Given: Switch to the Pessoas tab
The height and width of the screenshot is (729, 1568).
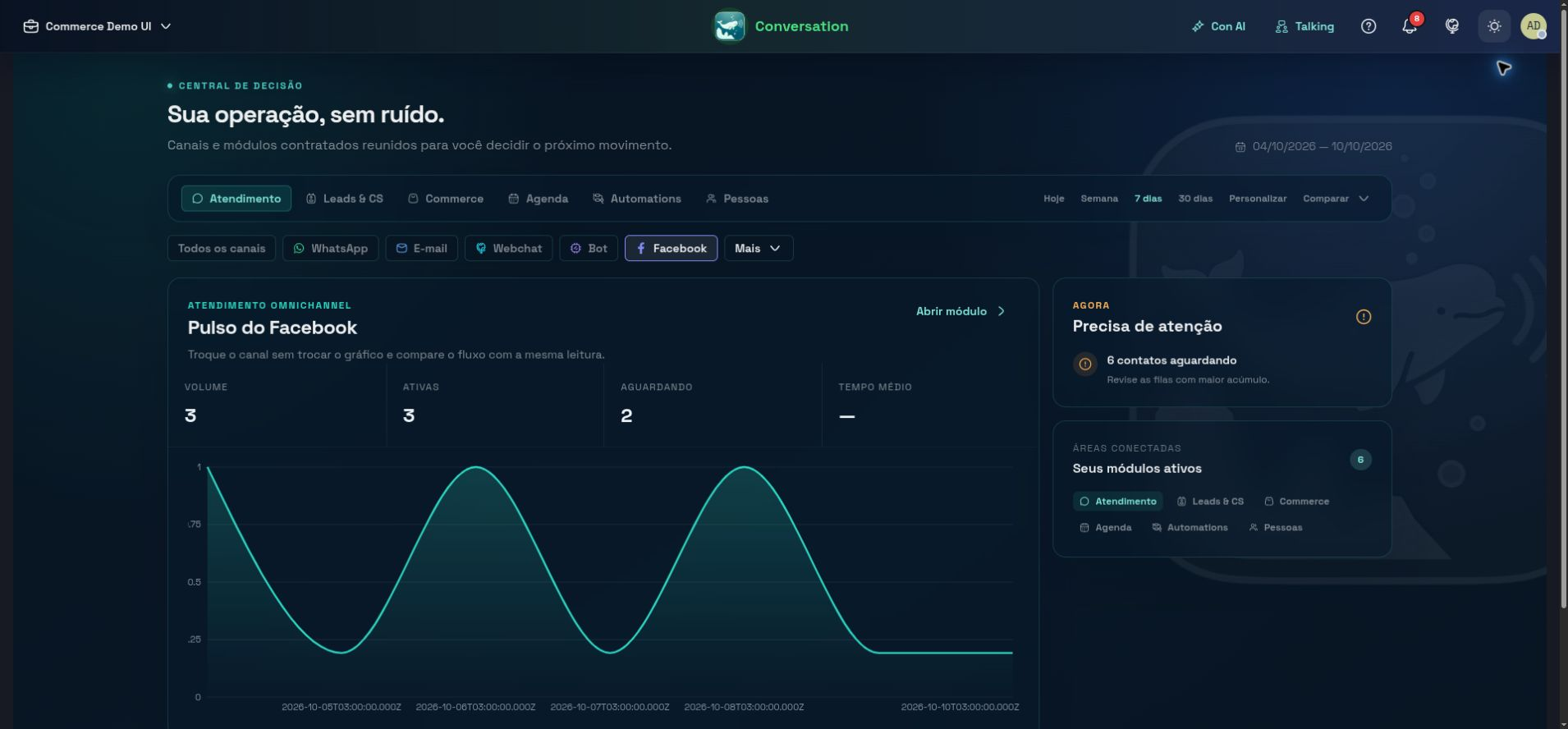Looking at the screenshot, I should click(737, 199).
